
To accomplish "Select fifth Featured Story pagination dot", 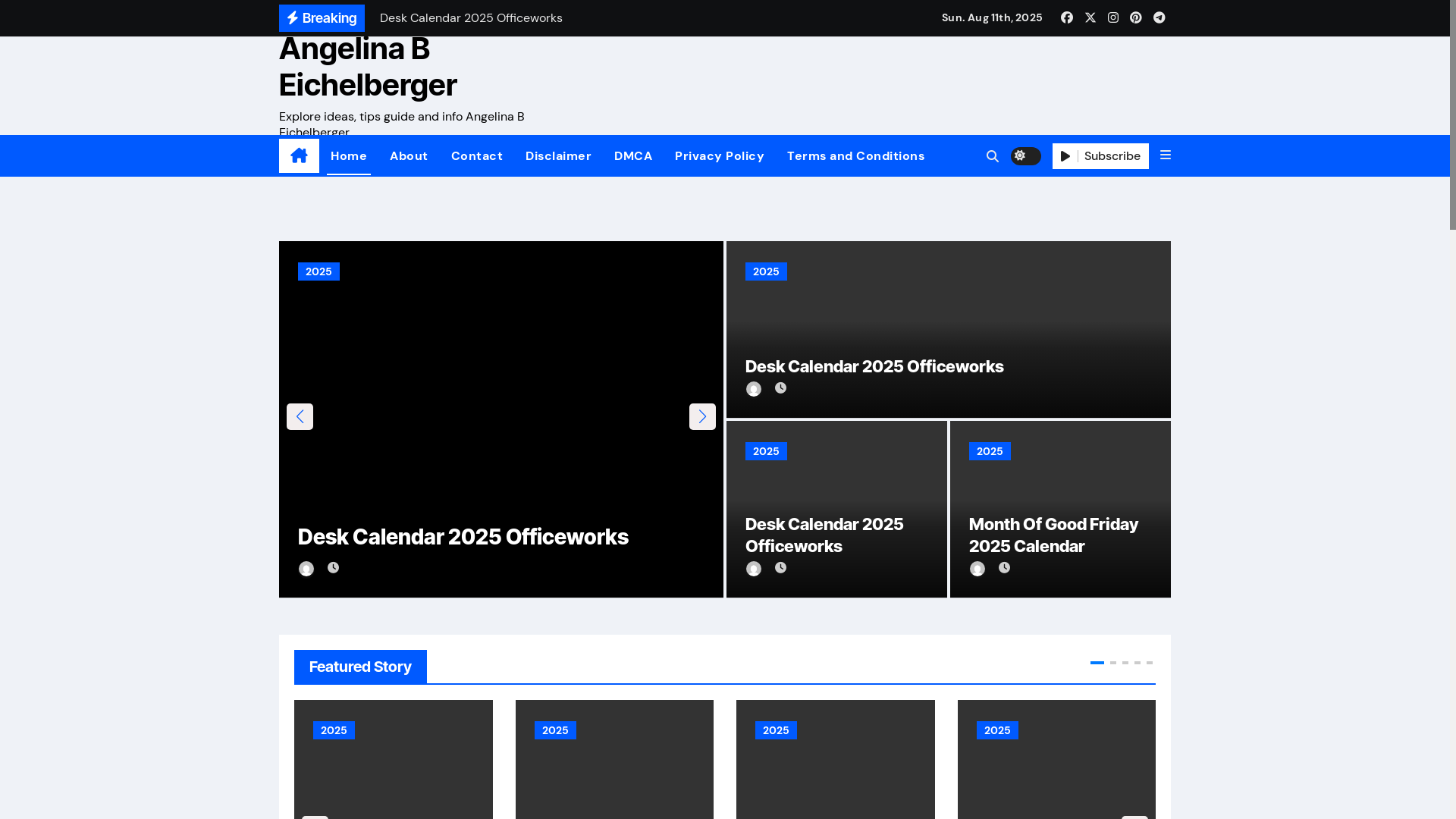I will point(1150,663).
